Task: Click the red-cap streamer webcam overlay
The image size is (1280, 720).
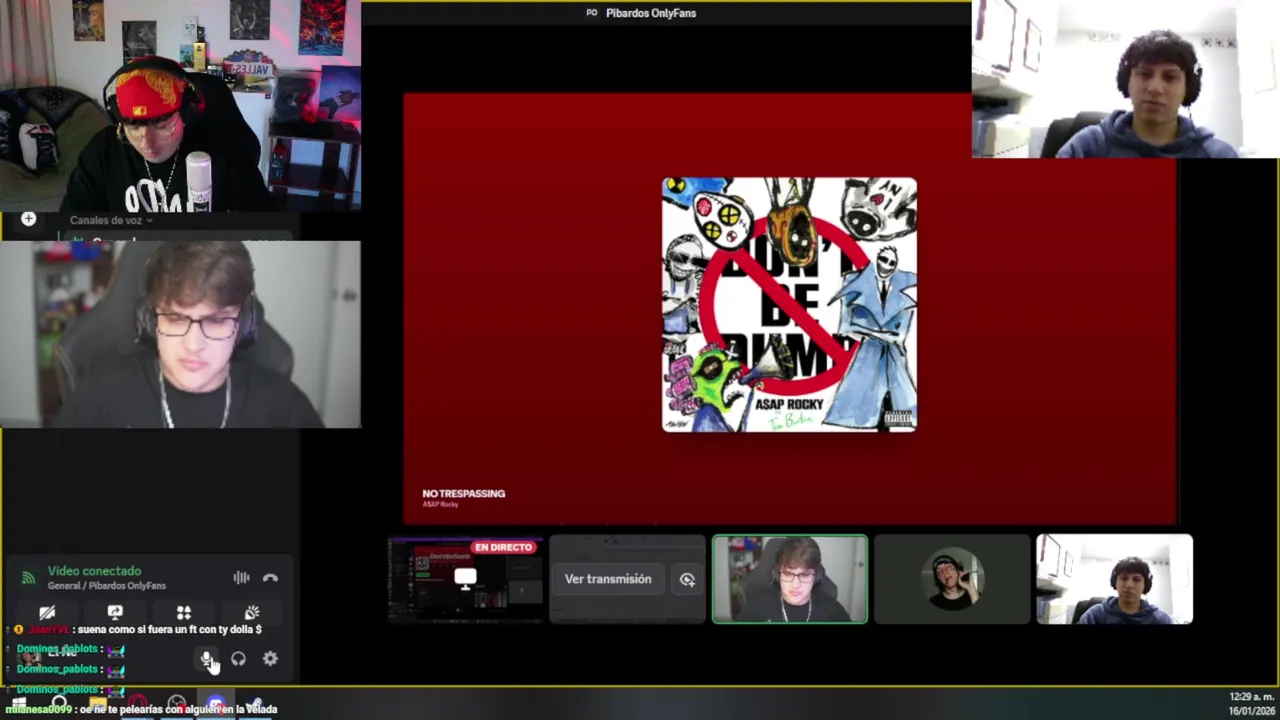Action: click(x=180, y=106)
